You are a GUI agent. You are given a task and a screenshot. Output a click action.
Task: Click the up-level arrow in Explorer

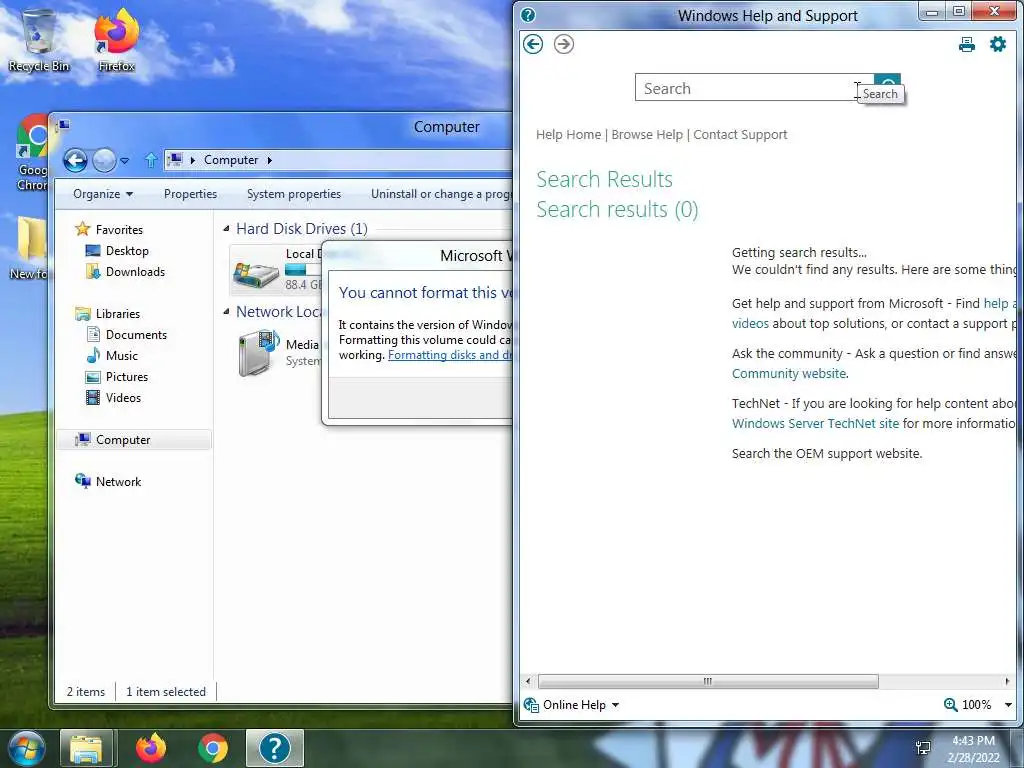coord(151,160)
